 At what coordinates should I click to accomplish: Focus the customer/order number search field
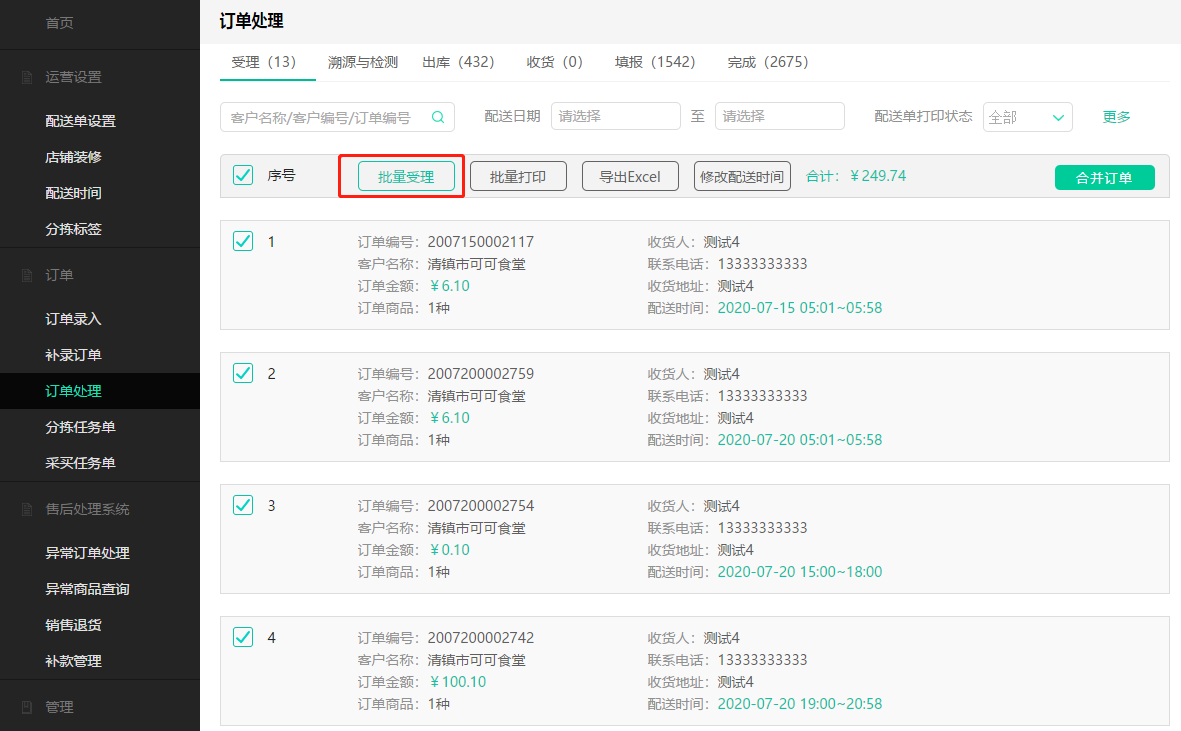click(325, 117)
